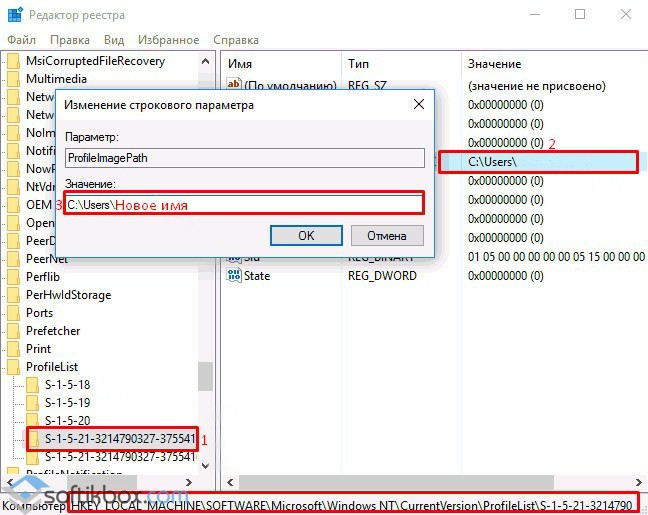Click the Multimedia folder icon

(14, 79)
